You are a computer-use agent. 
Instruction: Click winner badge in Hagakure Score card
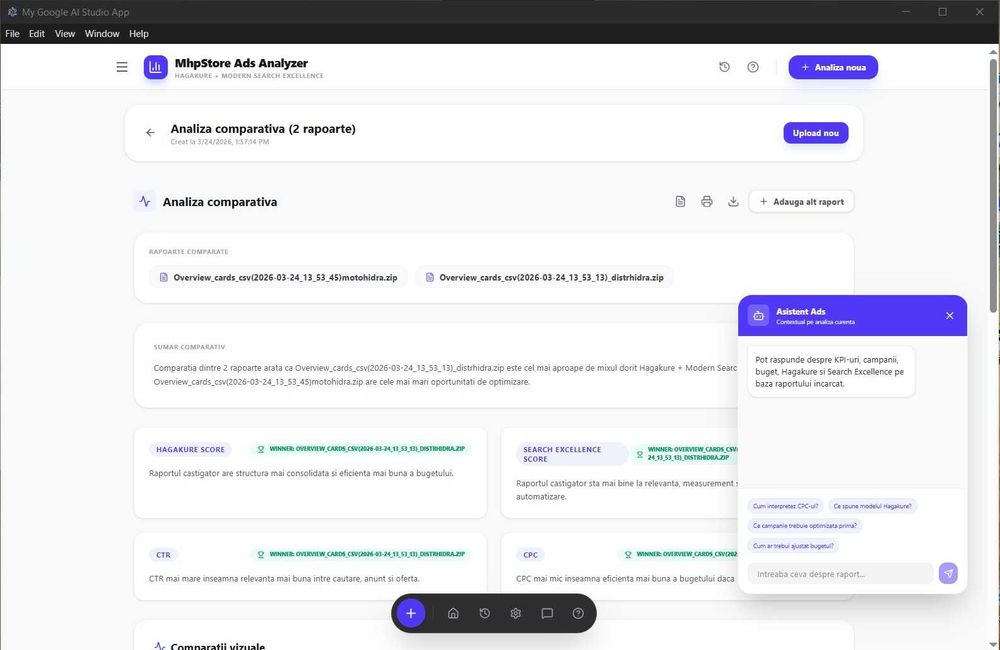point(360,449)
